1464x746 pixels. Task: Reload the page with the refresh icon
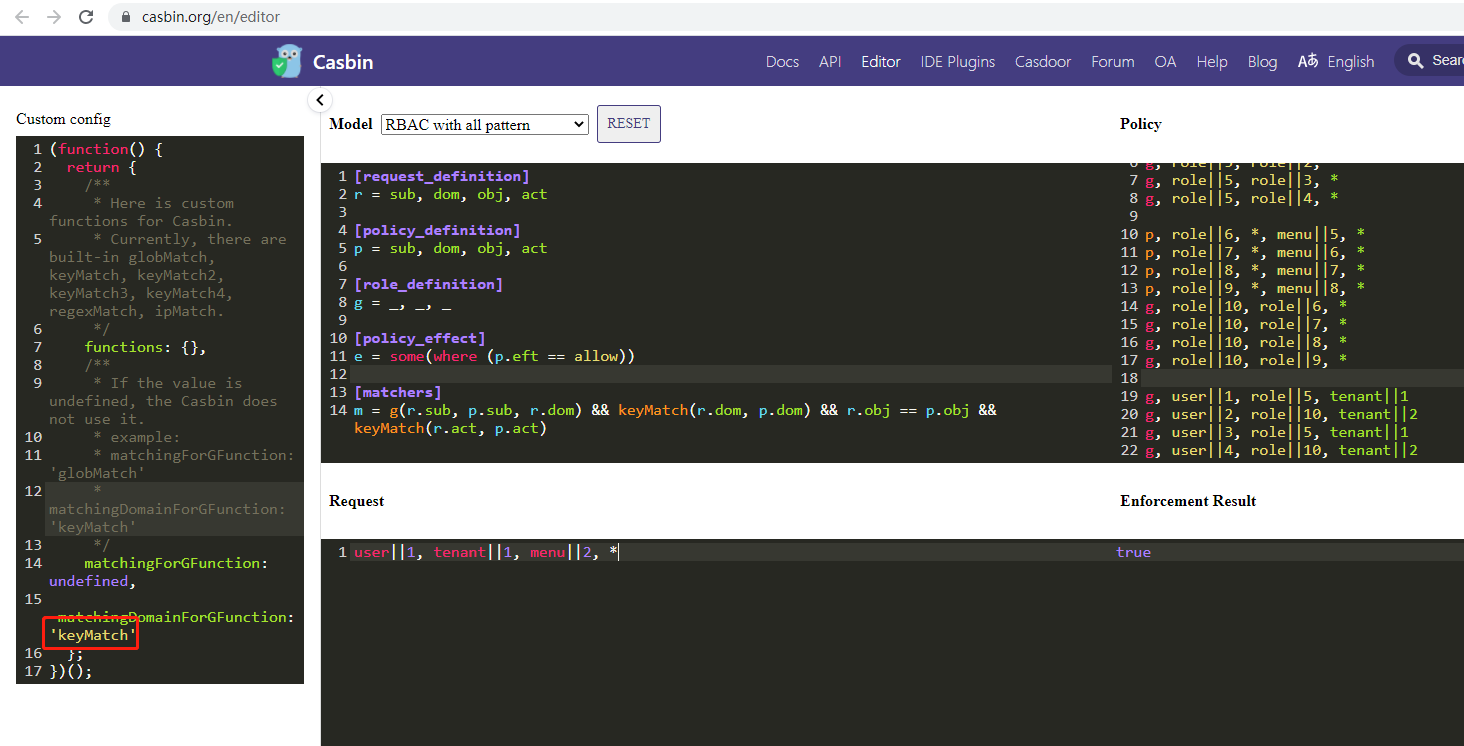[x=88, y=16]
